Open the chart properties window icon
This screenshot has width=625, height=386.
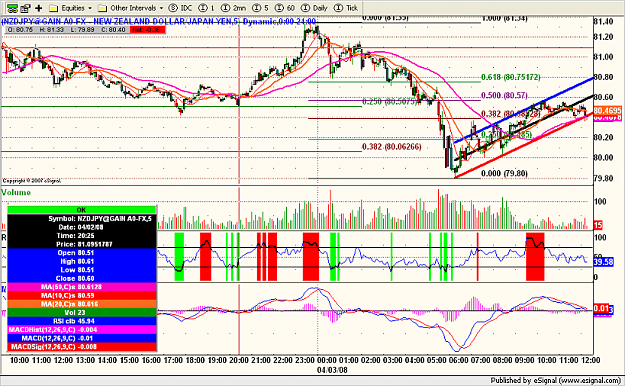(x=26, y=8)
